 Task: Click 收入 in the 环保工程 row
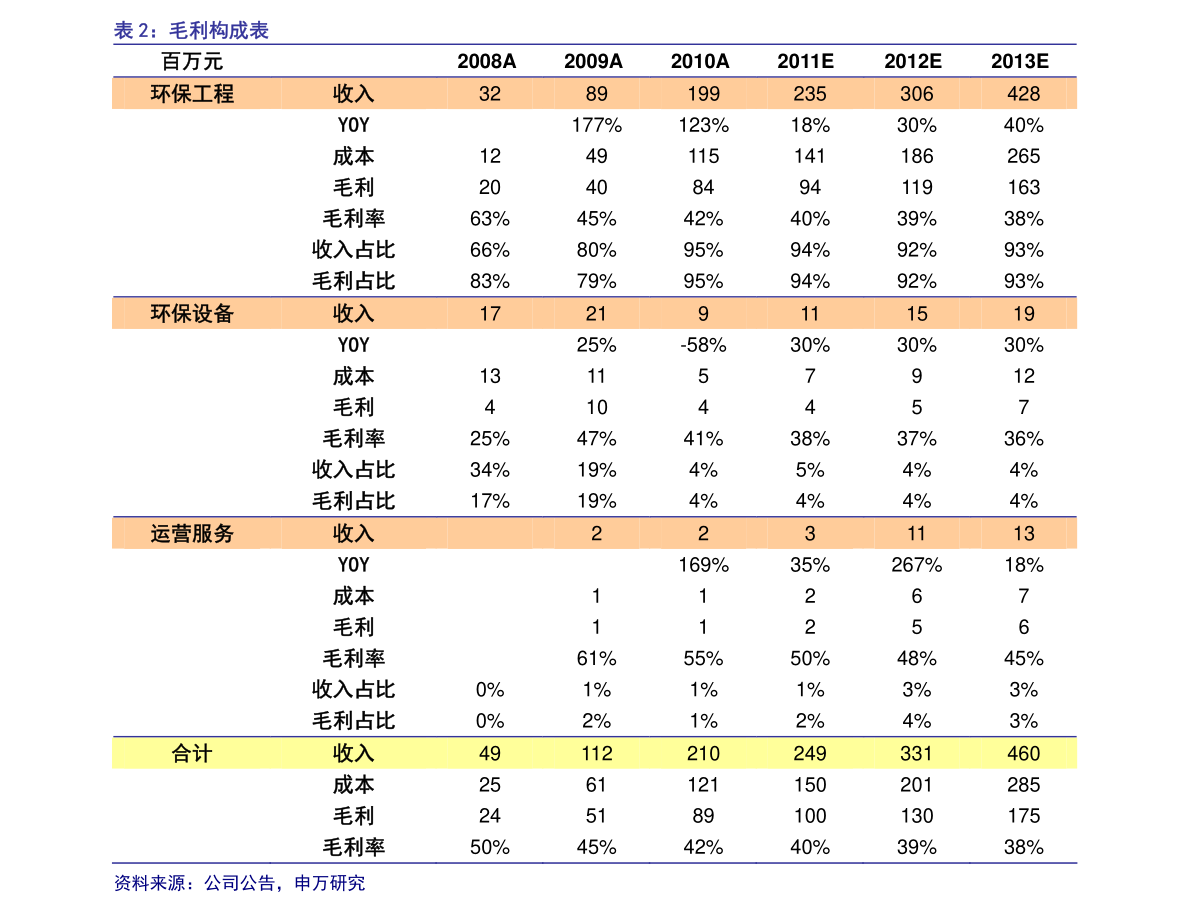353,94
